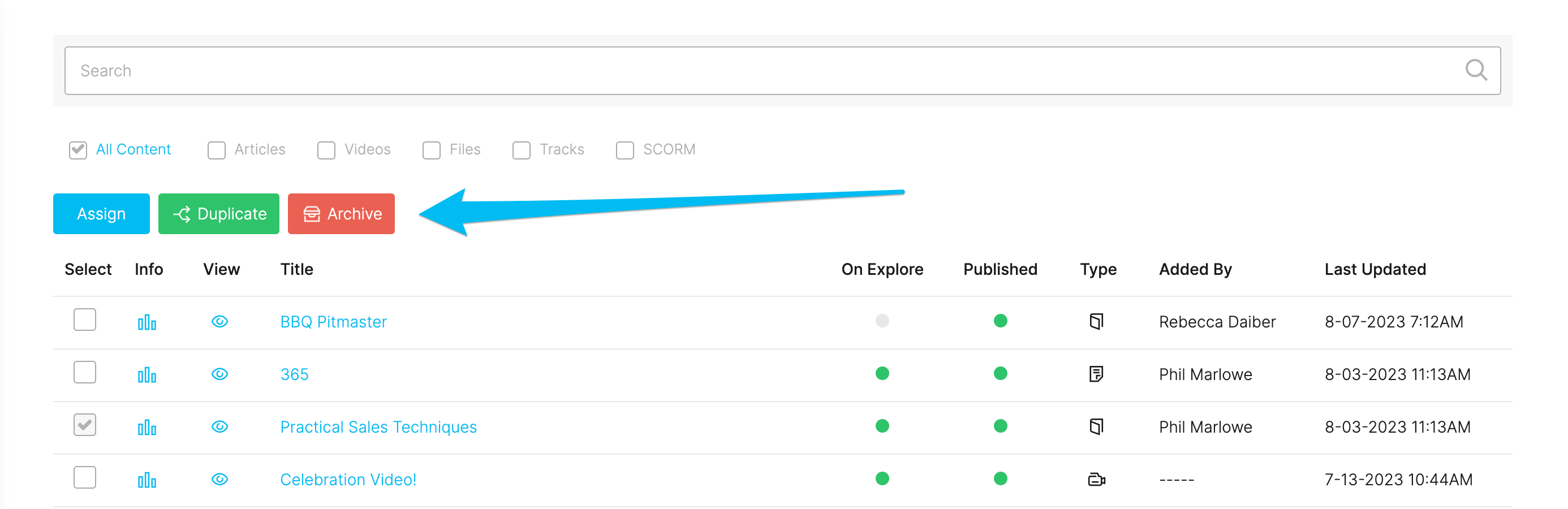Click the Type column header
The height and width of the screenshot is (509, 1568).
coord(1098,269)
